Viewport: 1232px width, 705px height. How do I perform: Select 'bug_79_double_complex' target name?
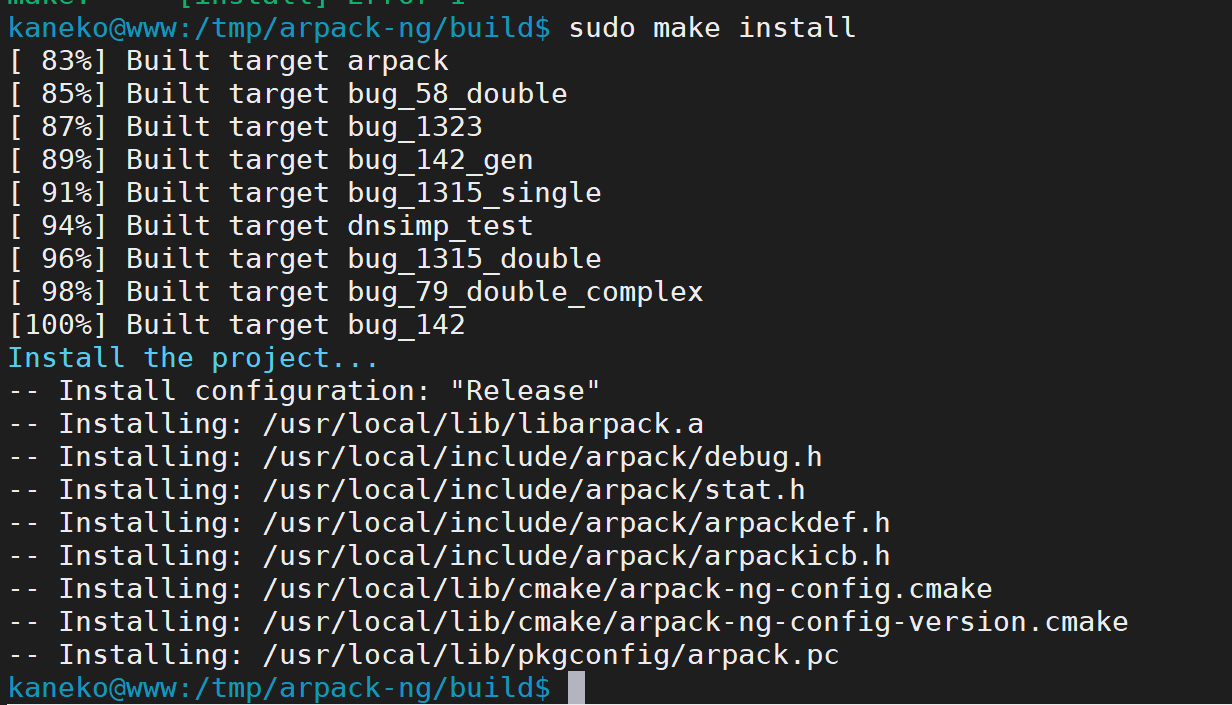coord(525,291)
